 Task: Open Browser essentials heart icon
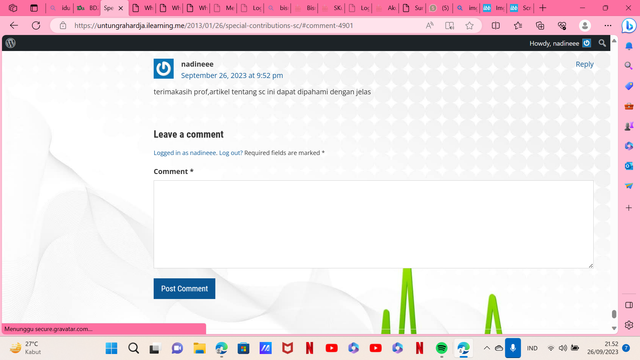tap(562, 25)
